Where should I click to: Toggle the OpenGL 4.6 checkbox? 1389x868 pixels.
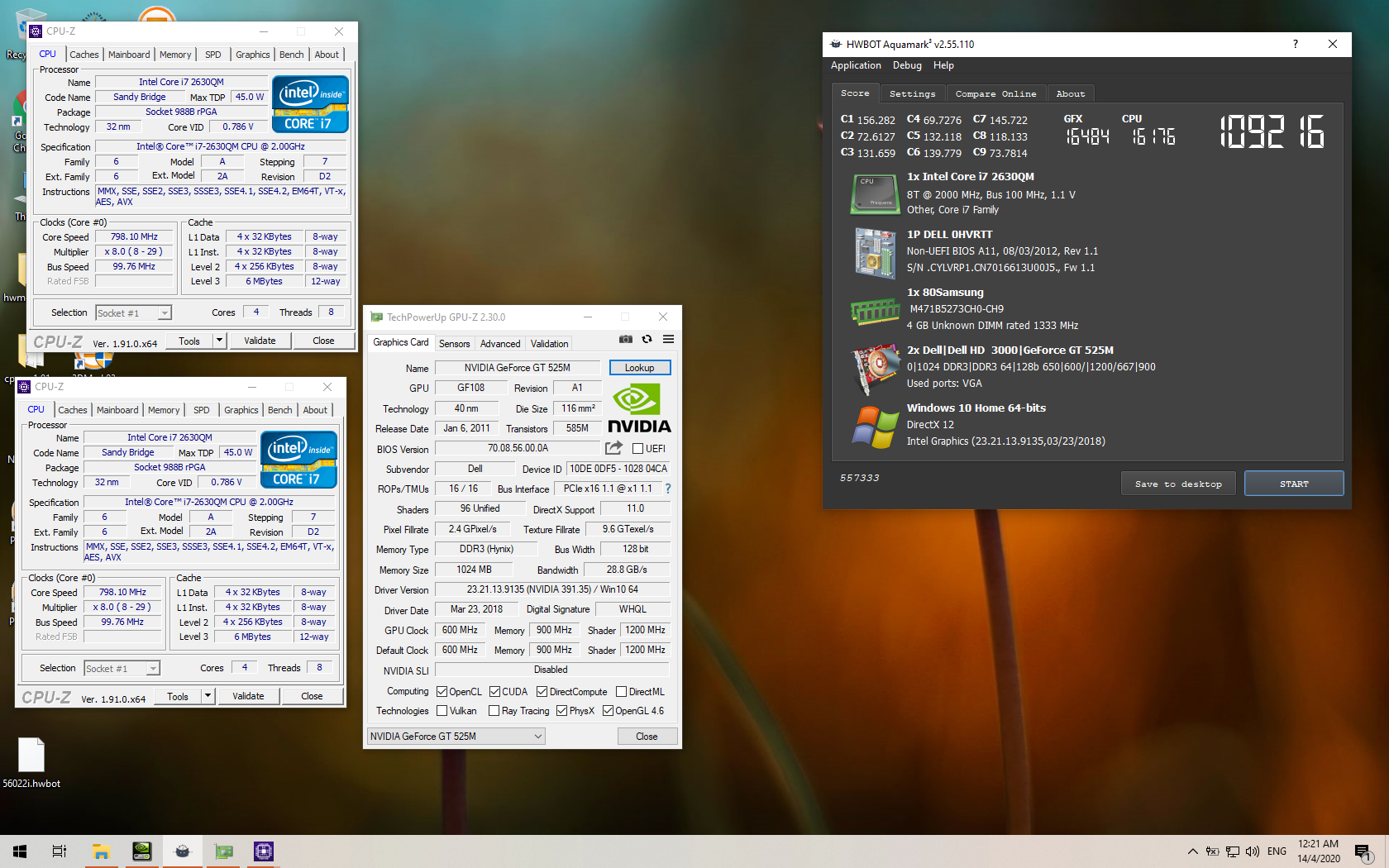tap(608, 711)
